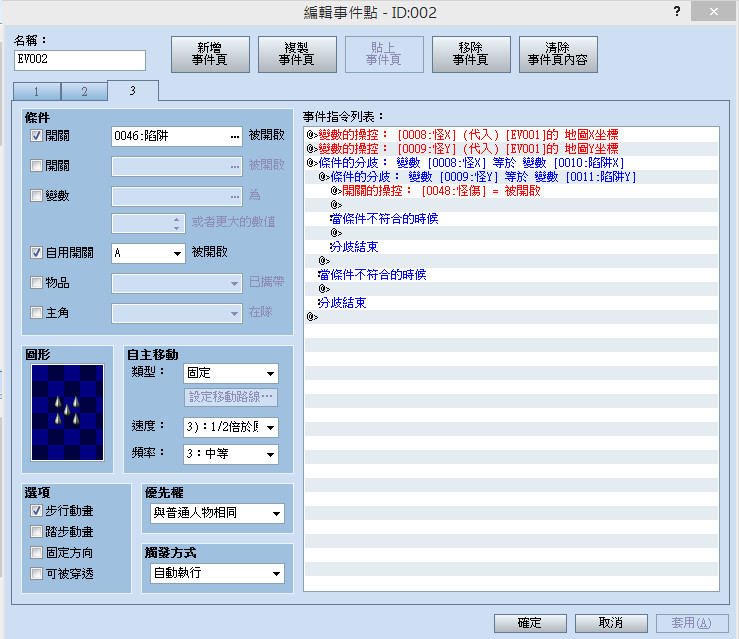The width and height of the screenshot is (739, 639).
Task: Switch to event page tab 1
Action: point(37,91)
